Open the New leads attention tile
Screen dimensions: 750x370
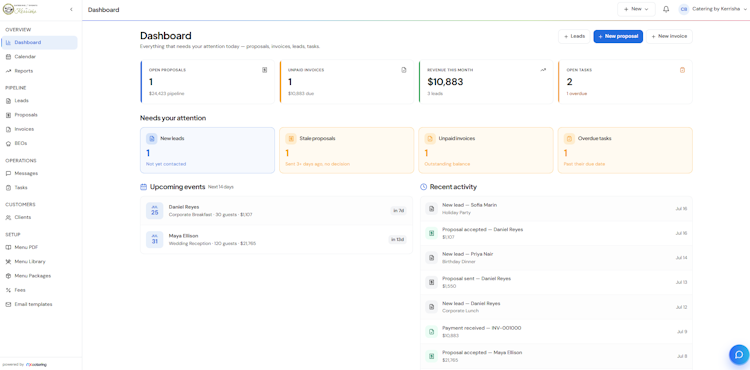(208, 150)
